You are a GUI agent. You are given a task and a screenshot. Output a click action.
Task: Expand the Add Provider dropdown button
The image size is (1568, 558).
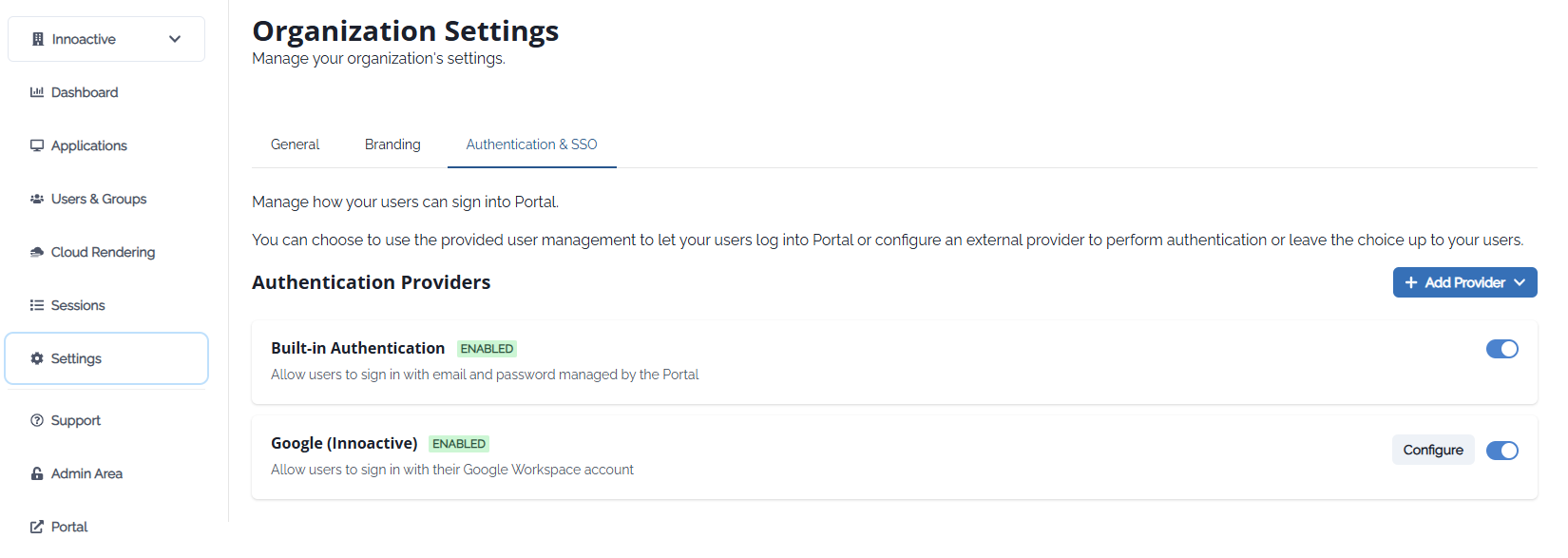click(x=1464, y=282)
